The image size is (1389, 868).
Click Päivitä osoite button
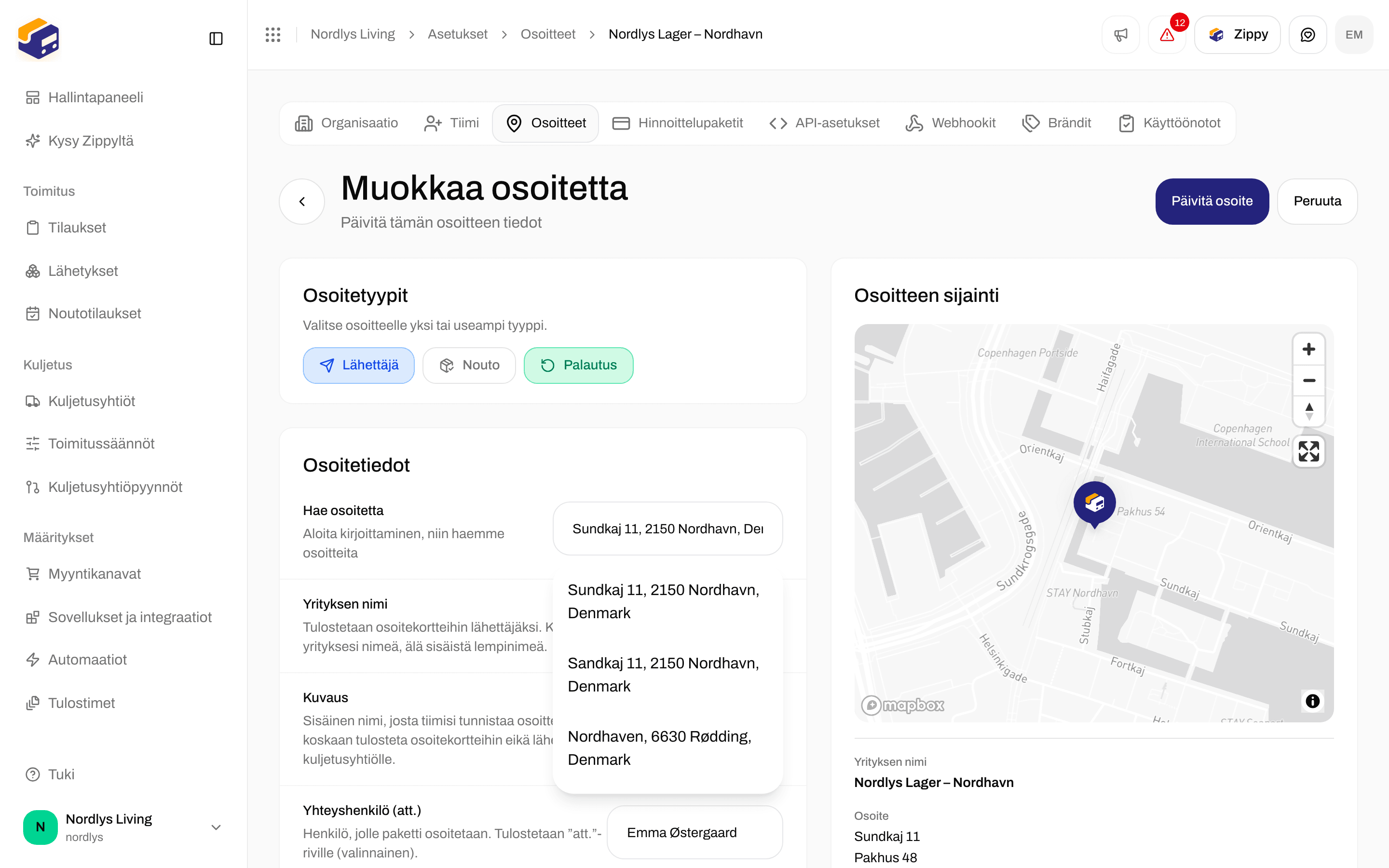[1212, 202]
